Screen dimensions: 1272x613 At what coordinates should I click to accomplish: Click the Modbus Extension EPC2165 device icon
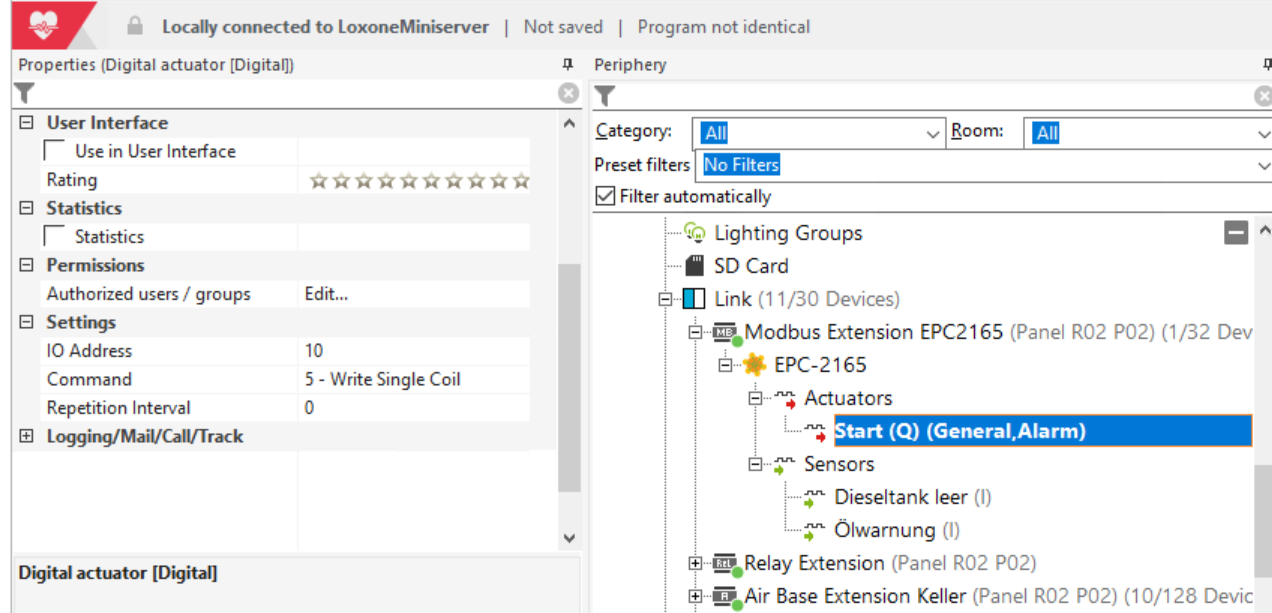click(726, 333)
